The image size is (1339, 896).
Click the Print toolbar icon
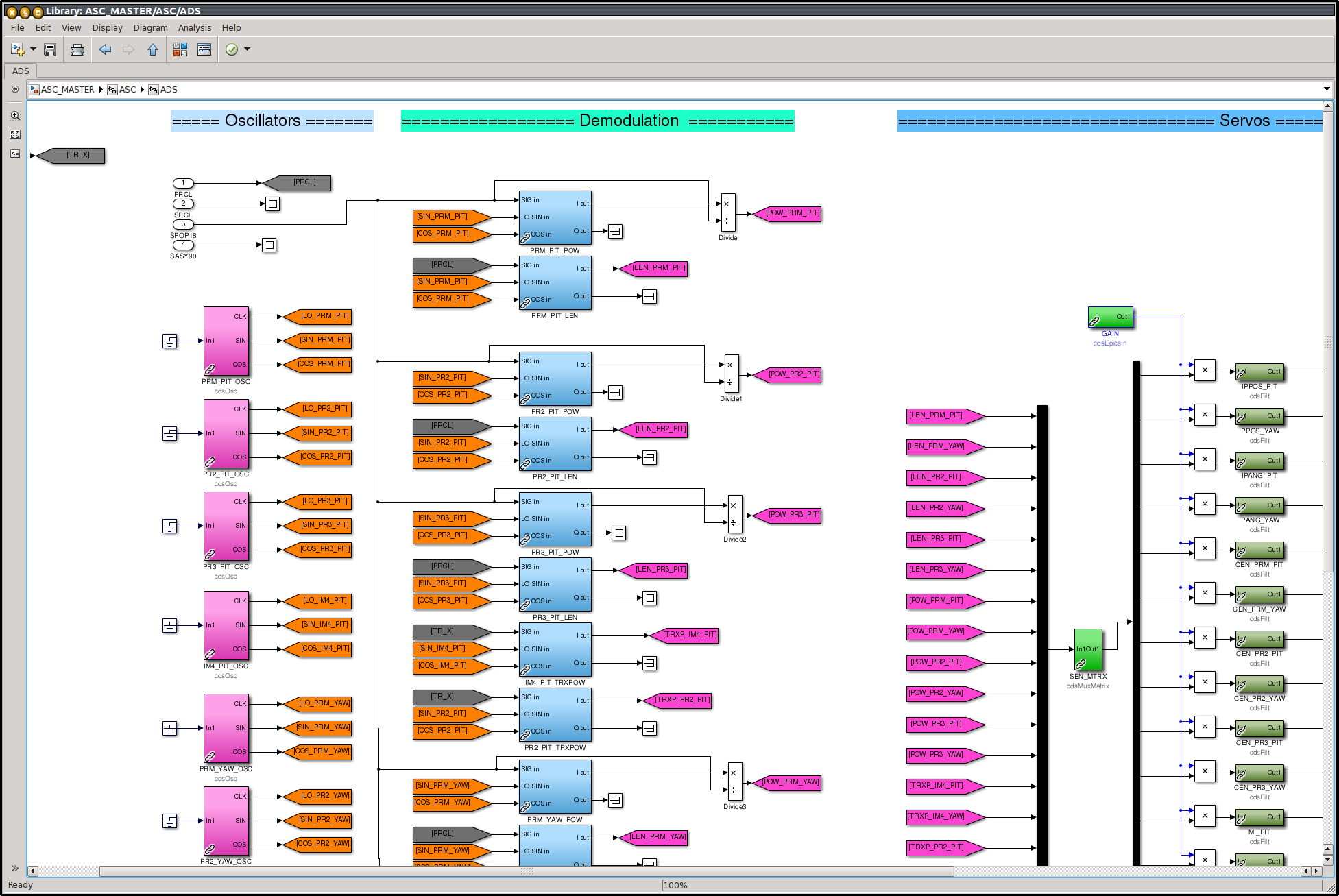(x=77, y=49)
